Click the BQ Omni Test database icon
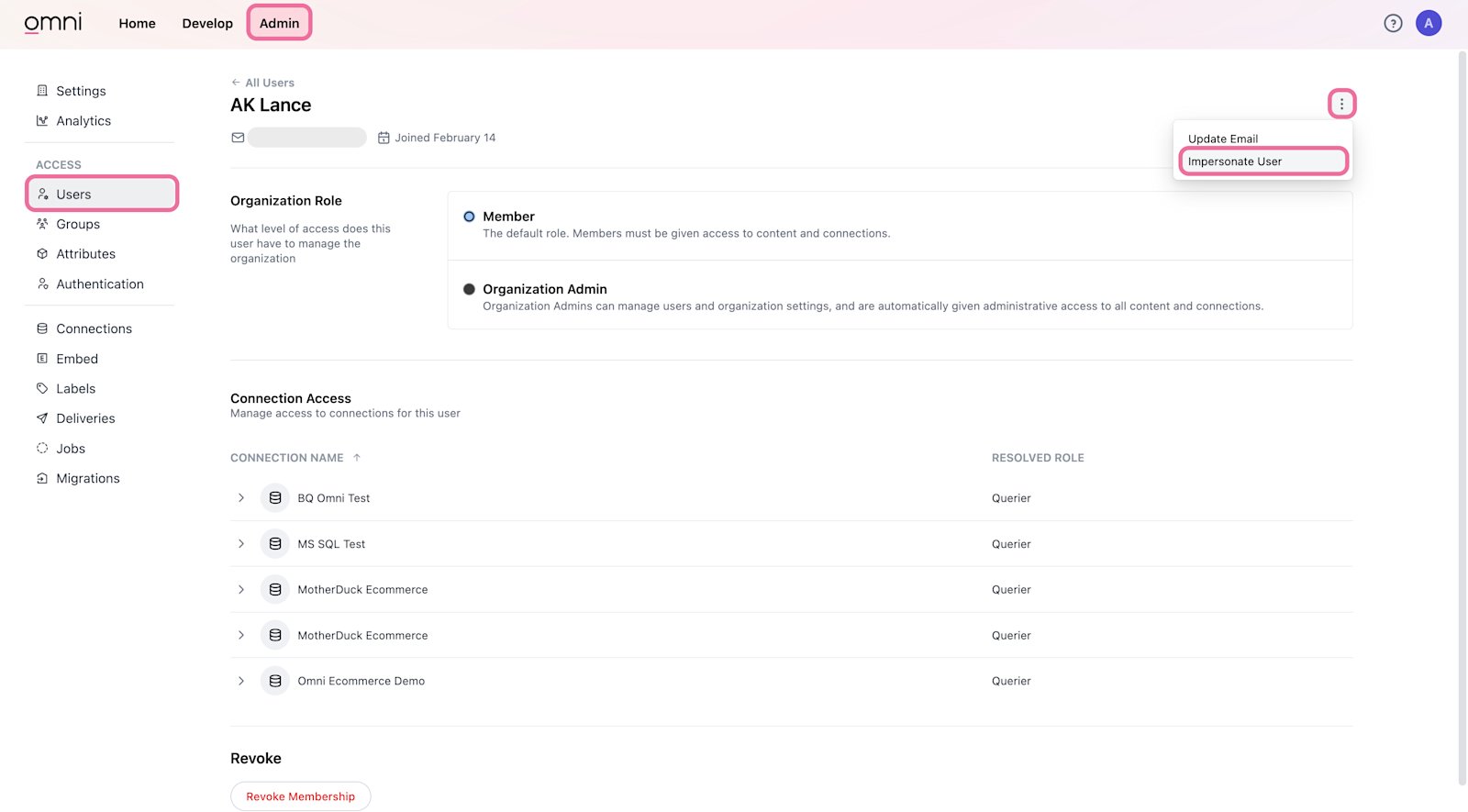 (275, 498)
